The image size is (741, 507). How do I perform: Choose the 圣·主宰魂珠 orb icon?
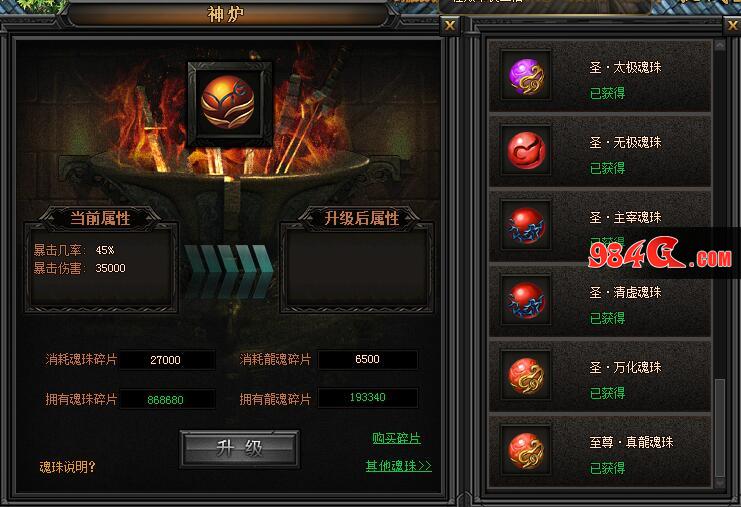click(x=526, y=225)
